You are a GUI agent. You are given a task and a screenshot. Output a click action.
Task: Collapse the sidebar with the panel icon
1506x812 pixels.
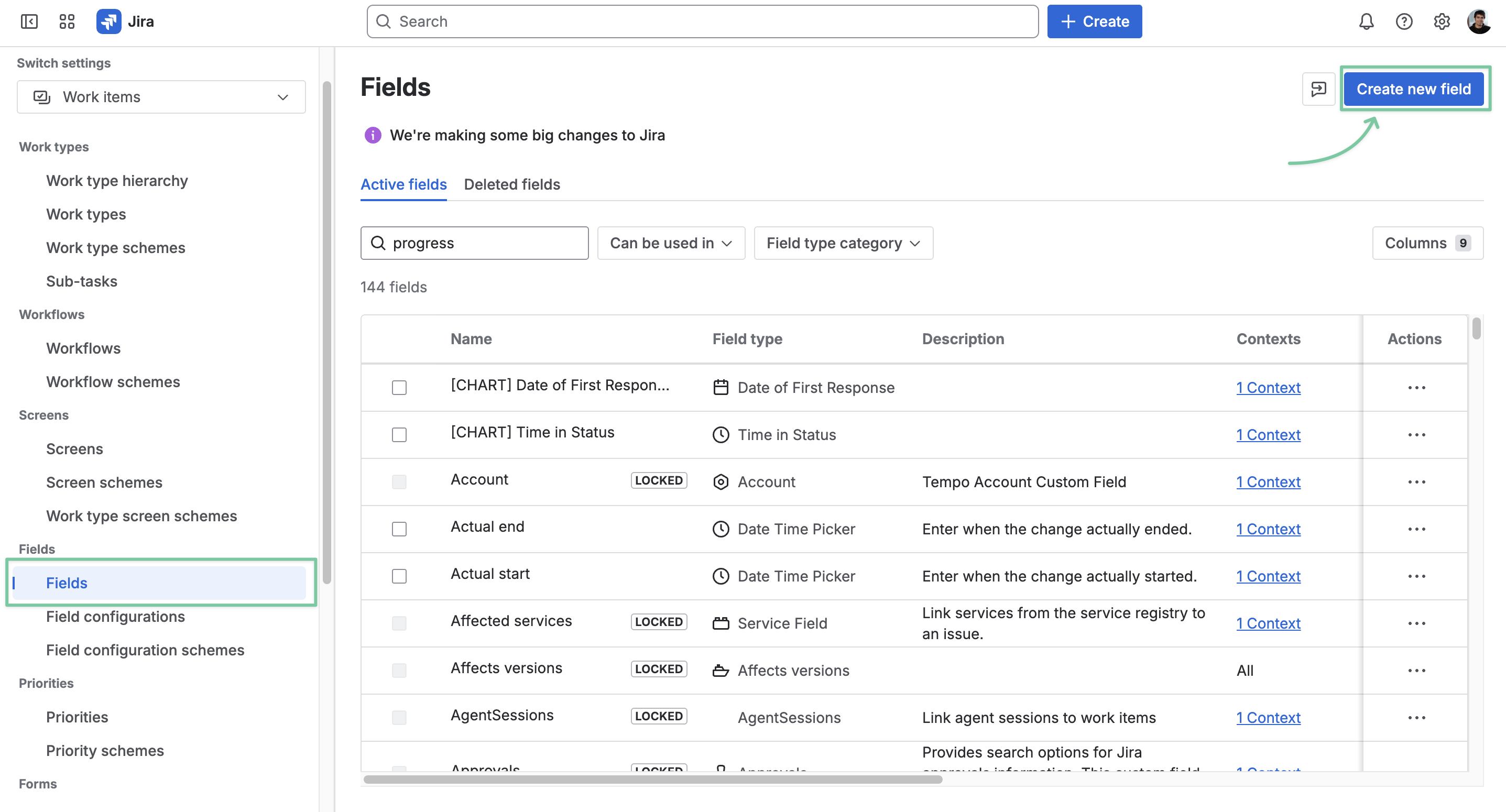click(x=29, y=21)
